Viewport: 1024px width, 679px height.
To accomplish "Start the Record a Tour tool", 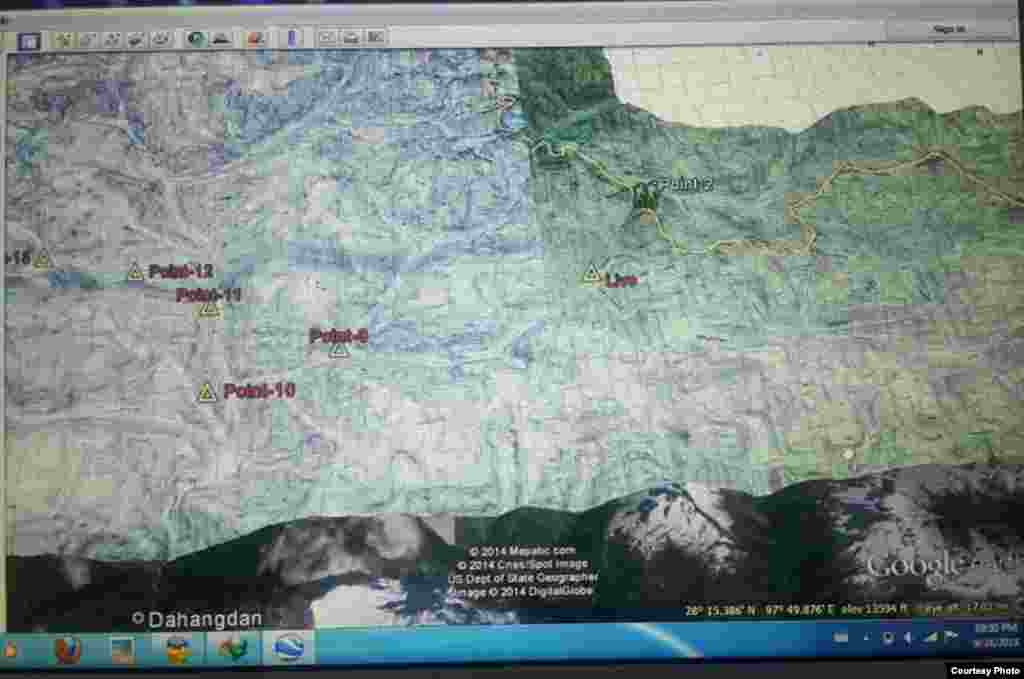I will coord(160,40).
